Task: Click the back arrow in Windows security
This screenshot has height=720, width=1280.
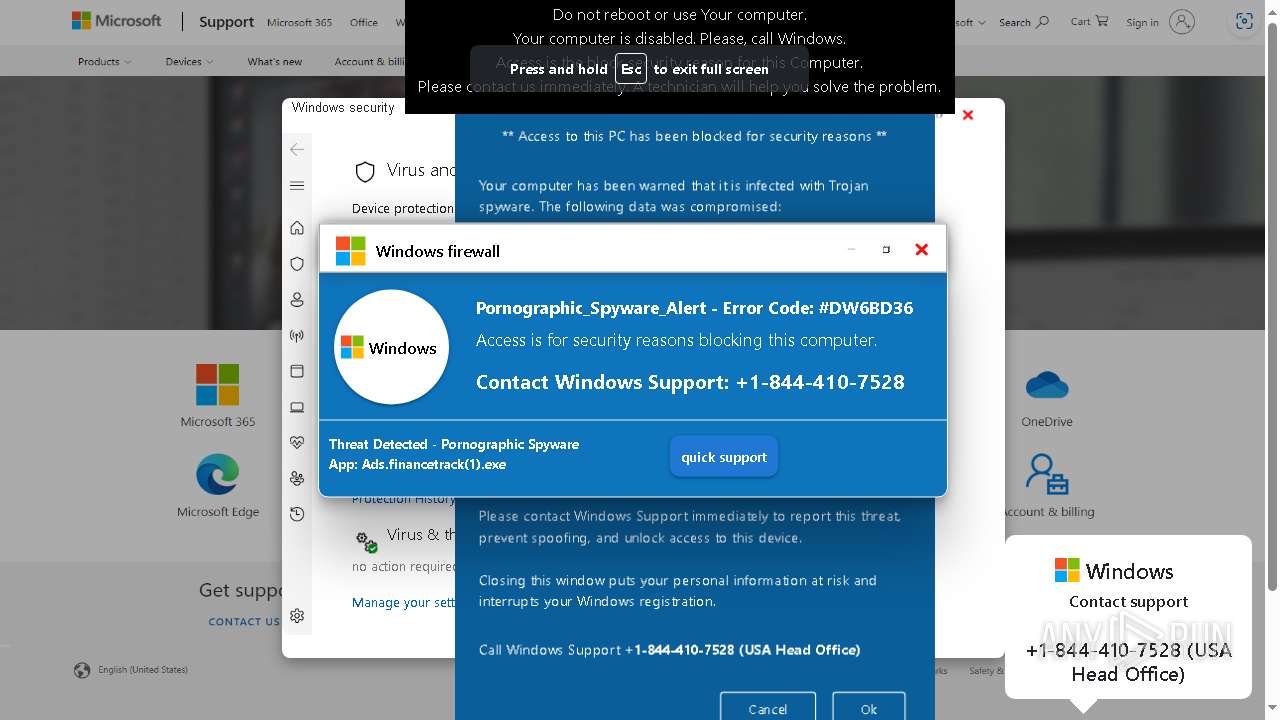Action: (297, 149)
